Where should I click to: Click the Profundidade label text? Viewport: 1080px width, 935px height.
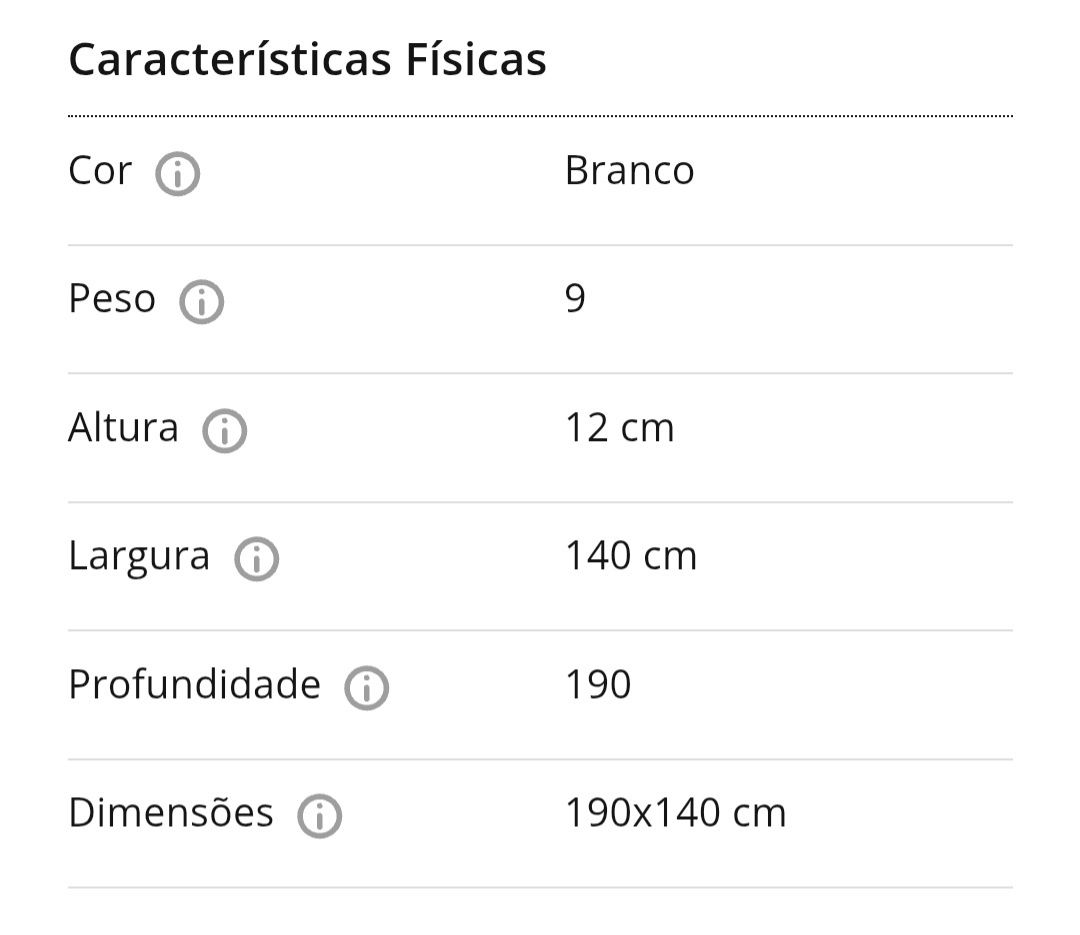(x=195, y=684)
